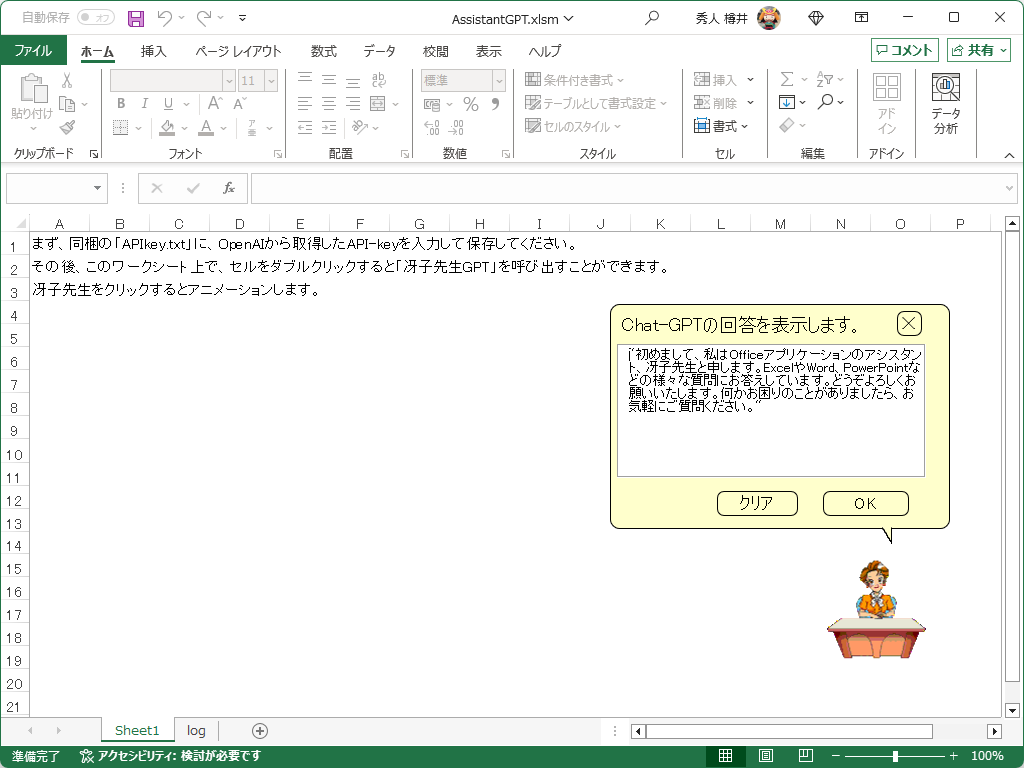Click the AutoSum sigma icon
The height and width of the screenshot is (768, 1024).
click(787, 79)
